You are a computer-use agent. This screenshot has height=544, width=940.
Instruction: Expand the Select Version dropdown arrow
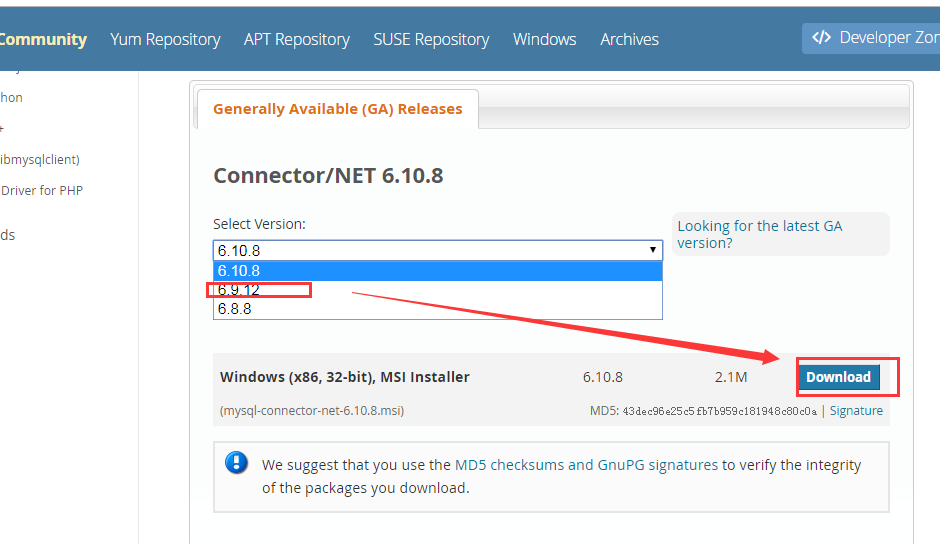tap(652, 250)
